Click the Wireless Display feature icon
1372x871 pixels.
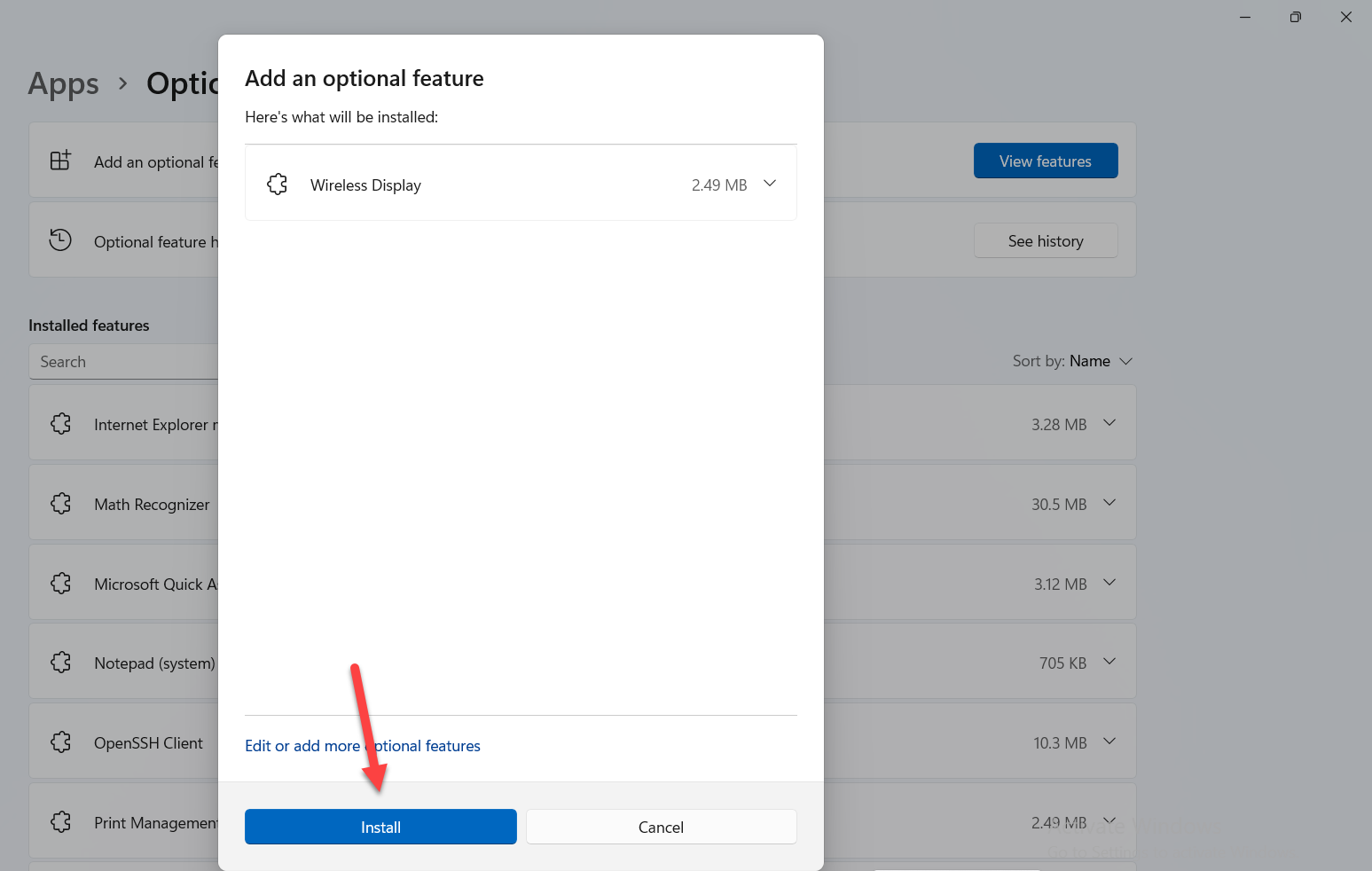coord(277,184)
